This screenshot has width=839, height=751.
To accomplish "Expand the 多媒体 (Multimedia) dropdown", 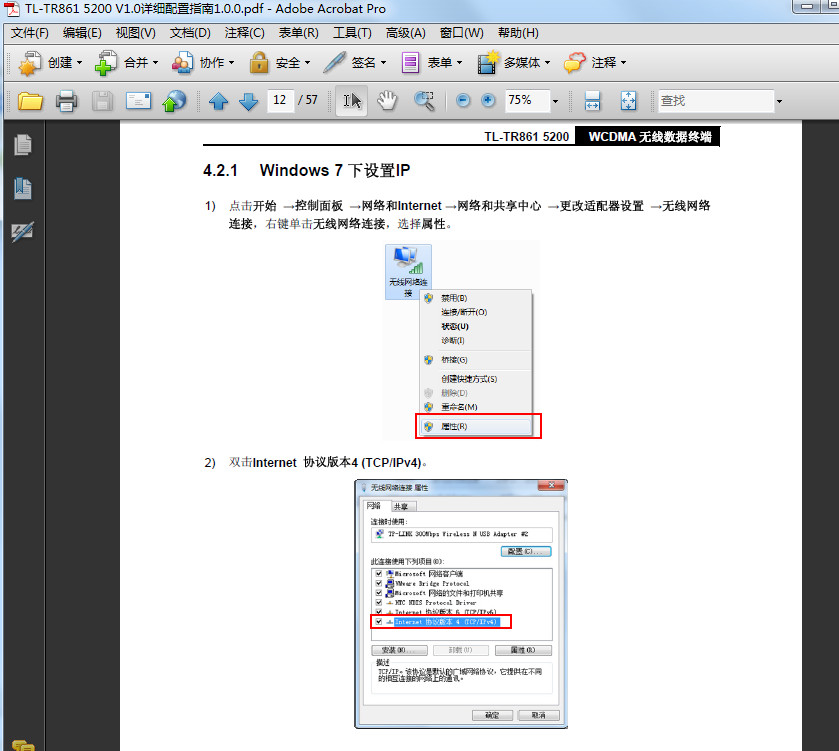I will click(547, 63).
